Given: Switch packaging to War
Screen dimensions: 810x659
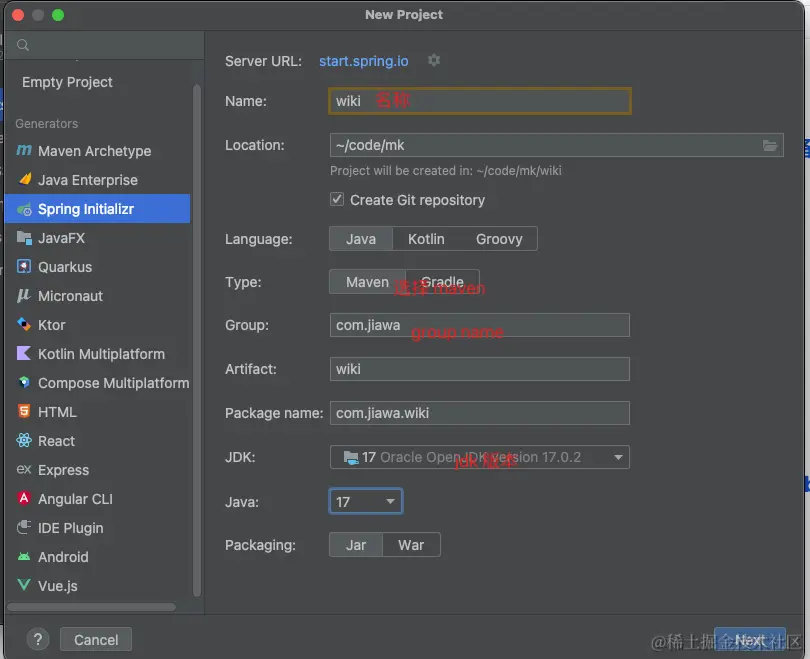Looking at the screenshot, I should (x=411, y=545).
